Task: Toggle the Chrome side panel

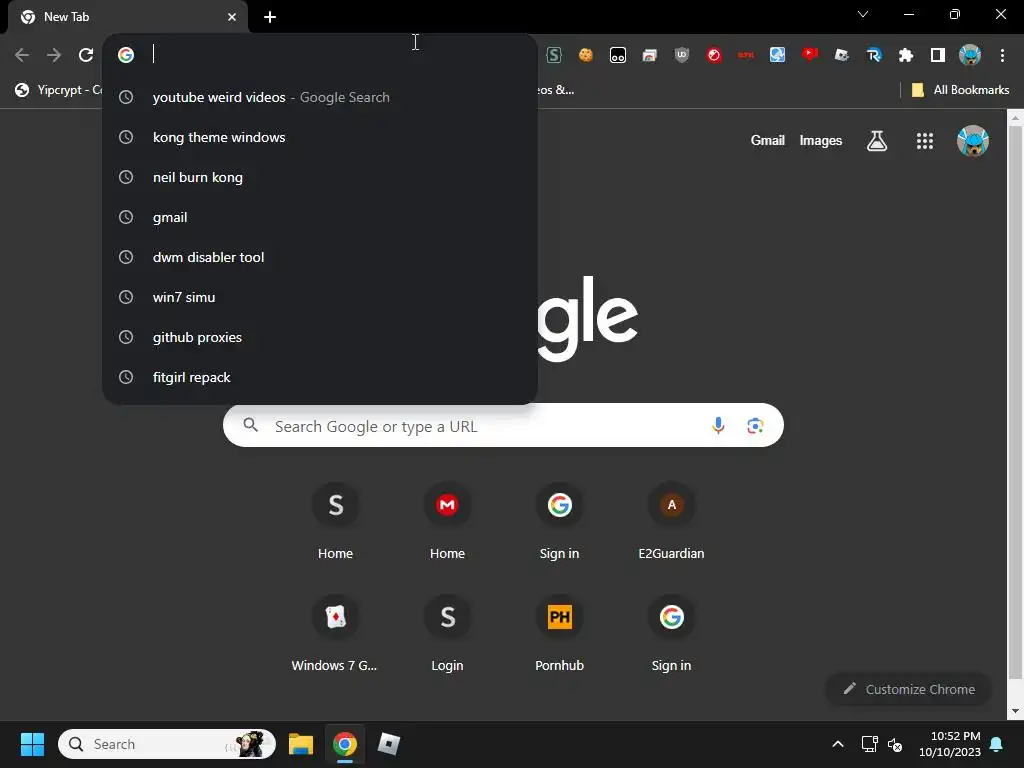Action: (x=938, y=55)
